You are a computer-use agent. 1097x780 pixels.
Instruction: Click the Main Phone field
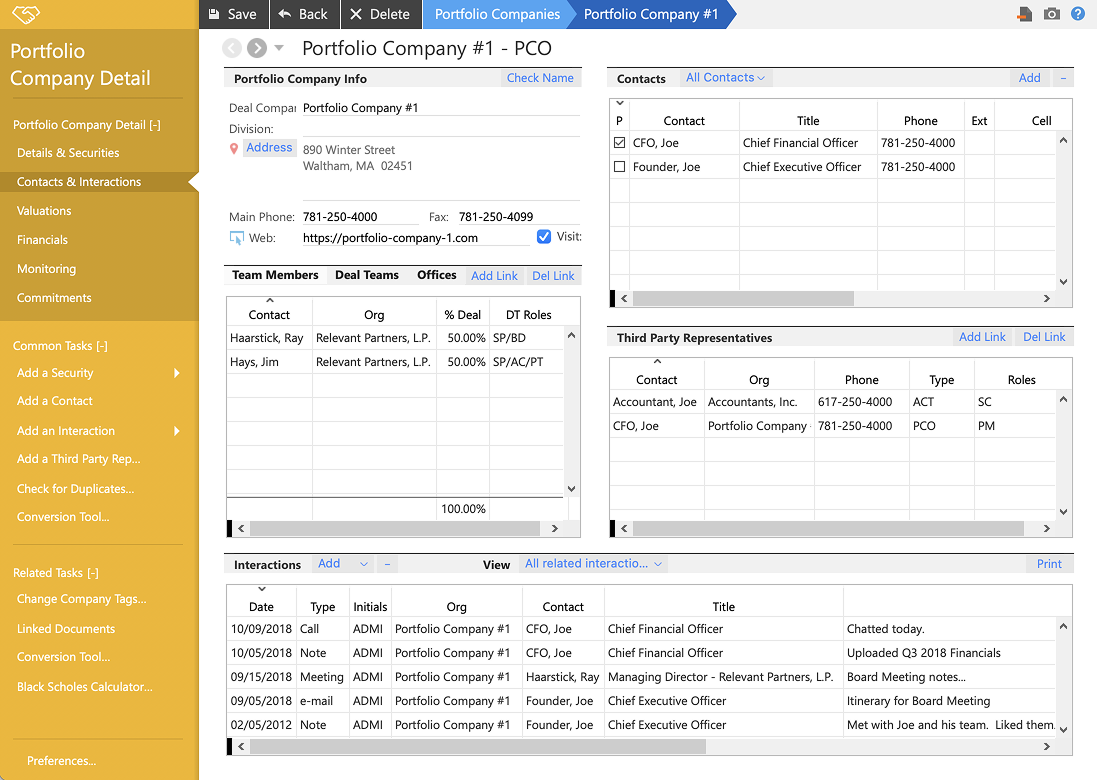tap(360, 217)
